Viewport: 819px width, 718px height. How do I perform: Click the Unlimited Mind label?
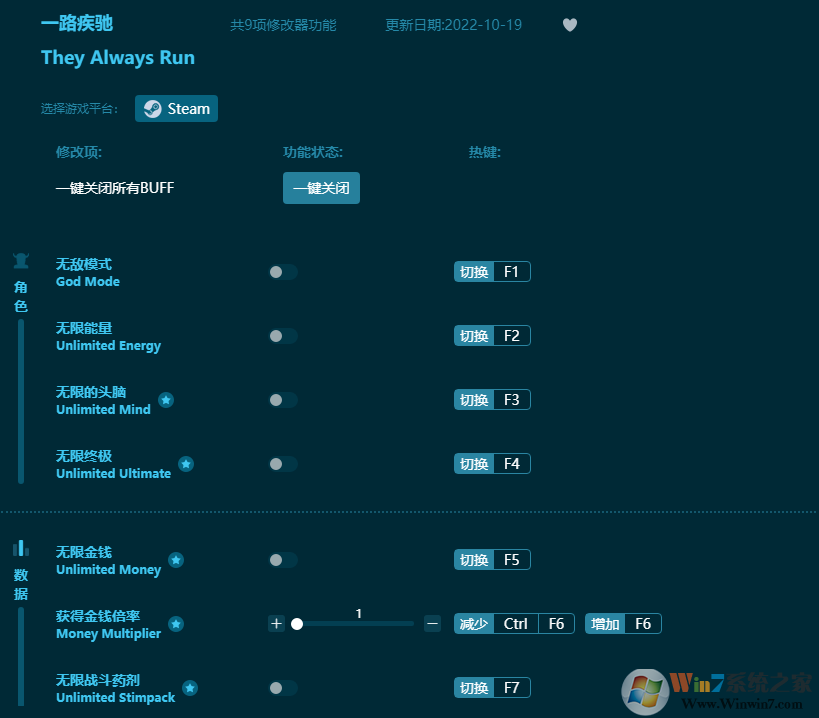click(x=103, y=409)
